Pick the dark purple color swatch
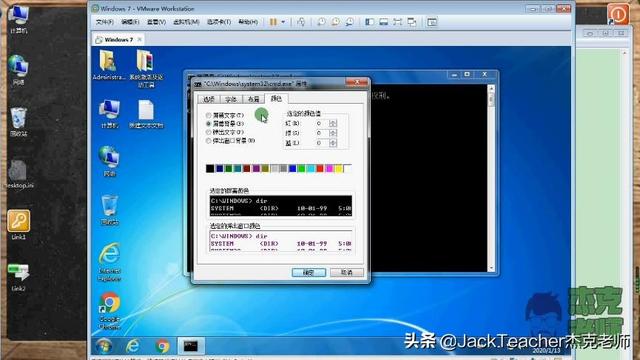The height and width of the screenshot is (360, 640). coord(256,168)
